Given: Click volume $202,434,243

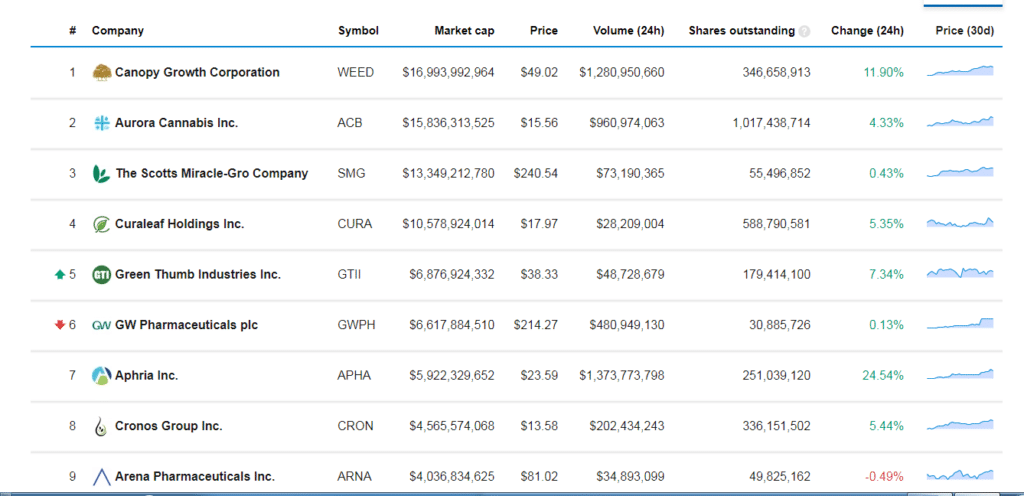Looking at the screenshot, I should [x=627, y=426].
